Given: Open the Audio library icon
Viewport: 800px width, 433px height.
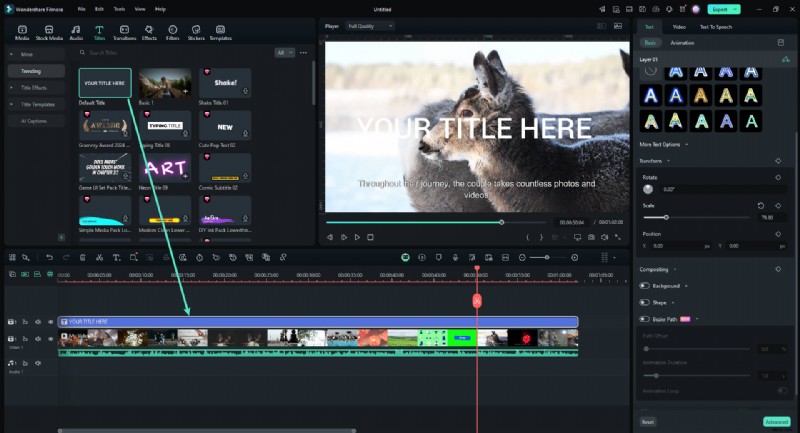Looking at the screenshot, I should [75, 33].
